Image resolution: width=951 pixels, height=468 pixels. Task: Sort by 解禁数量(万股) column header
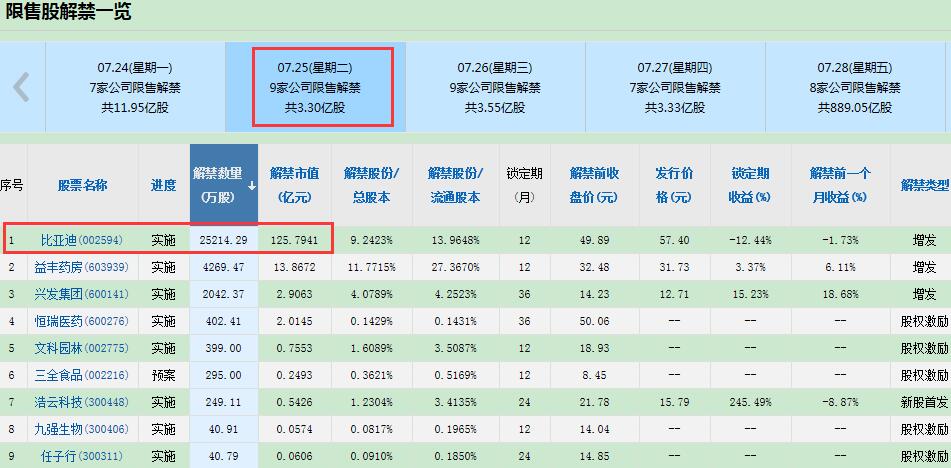[224, 185]
